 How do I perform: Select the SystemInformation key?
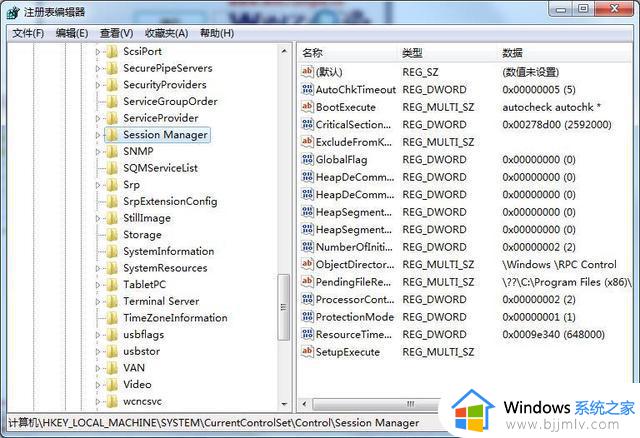pyautogui.click(x=169, y=251)
